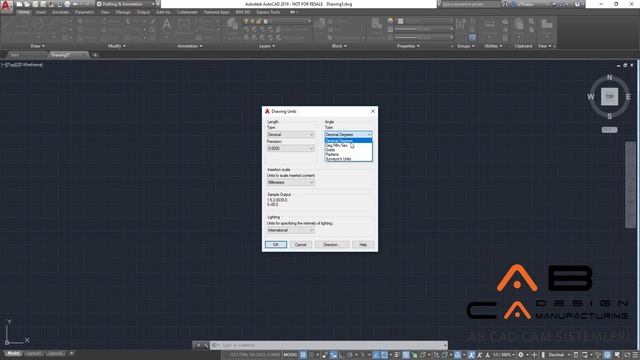Click the Open file icon in Quick Access toolbar

(x=27, y=4)
